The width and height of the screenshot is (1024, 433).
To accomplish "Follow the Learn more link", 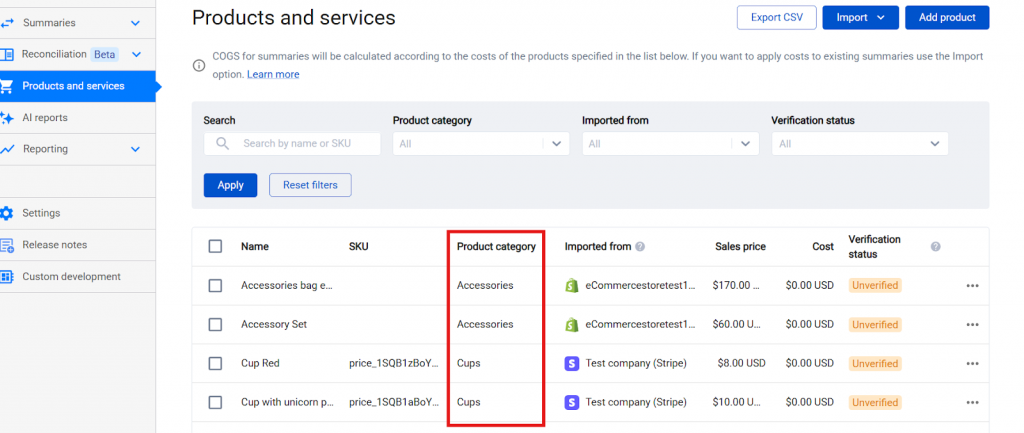I will (x=273, y=74).
